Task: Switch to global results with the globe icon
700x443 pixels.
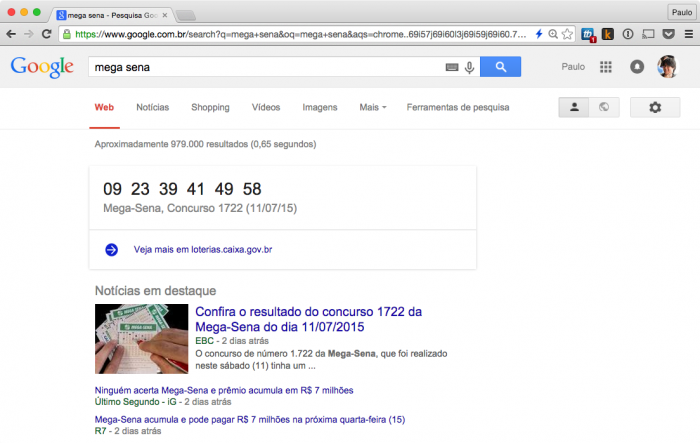Action: (604, 107)
